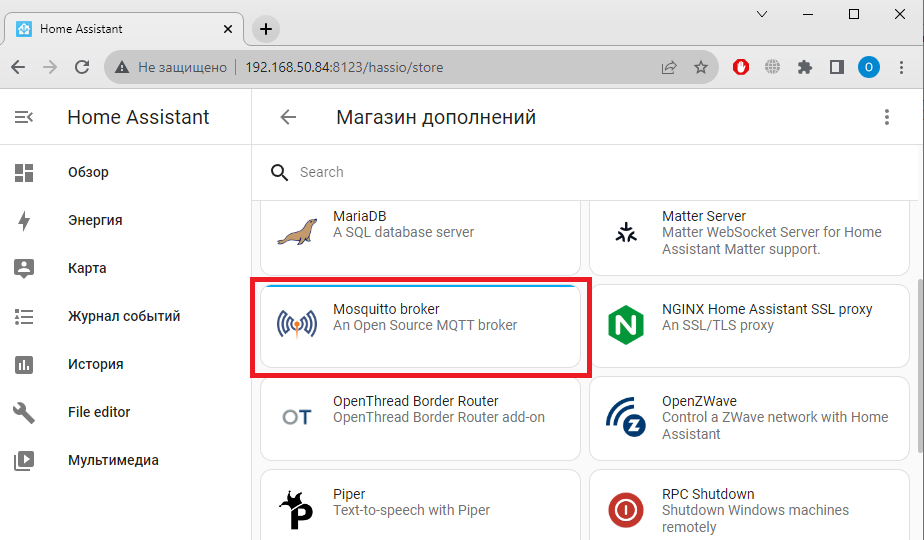Click the Mosquitto broker antenna logo

[x=296, y=324]
